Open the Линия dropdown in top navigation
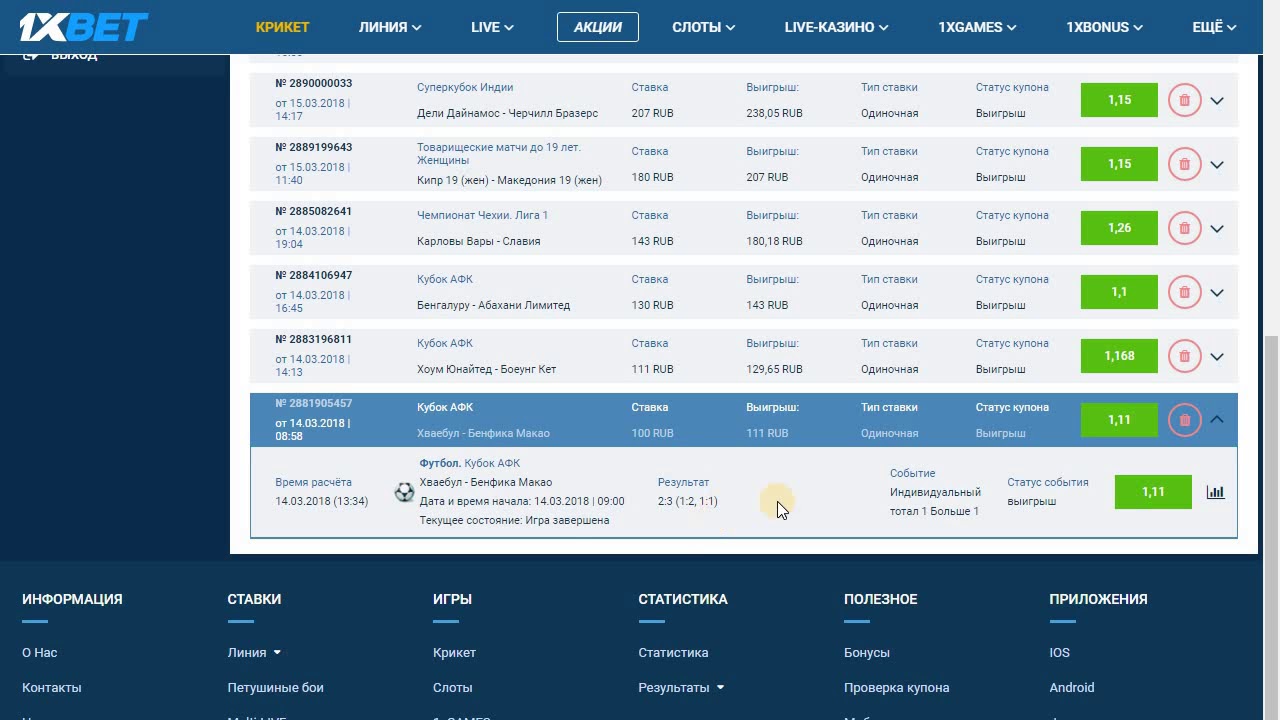1280x720 pixels. click(x=390, y=27)
